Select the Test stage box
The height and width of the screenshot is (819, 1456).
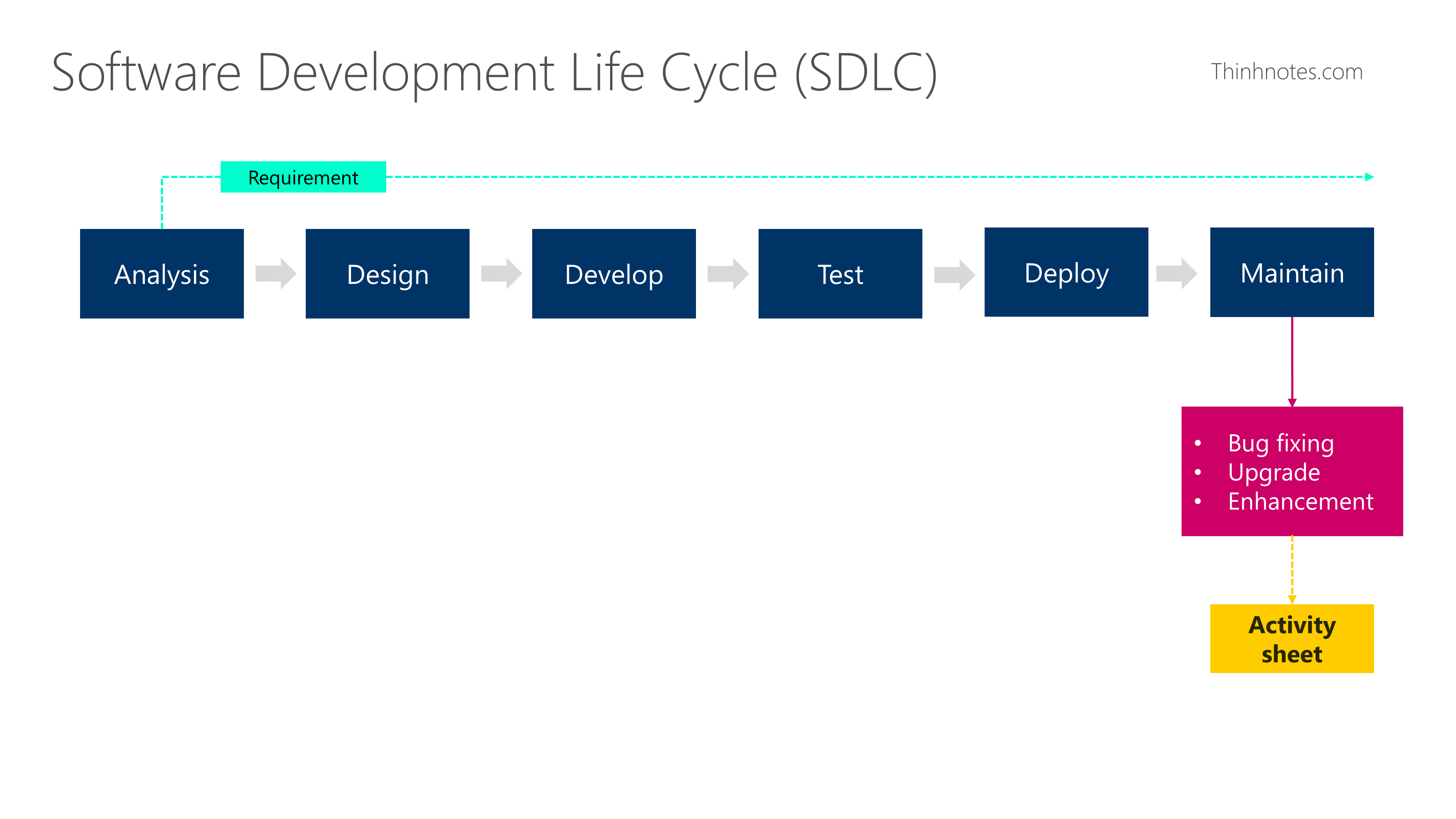coord(840,274)
